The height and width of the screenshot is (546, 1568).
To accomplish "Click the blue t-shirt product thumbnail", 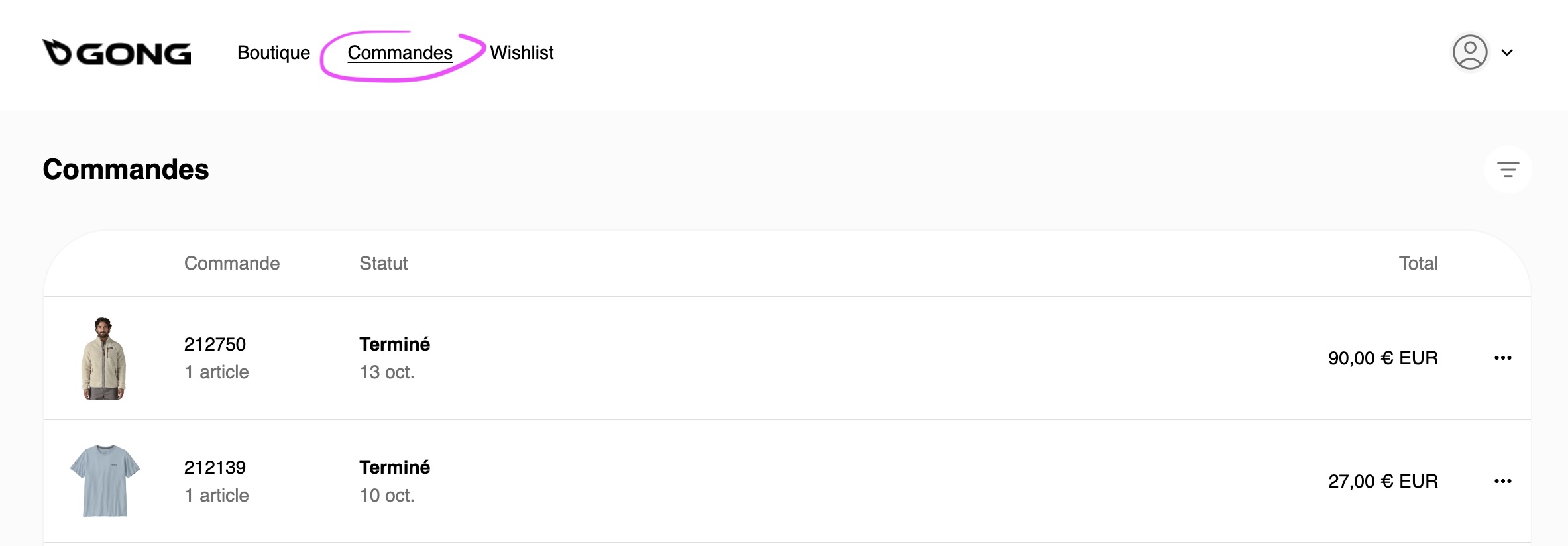I will pyautogui.click(x=105, y=481).
